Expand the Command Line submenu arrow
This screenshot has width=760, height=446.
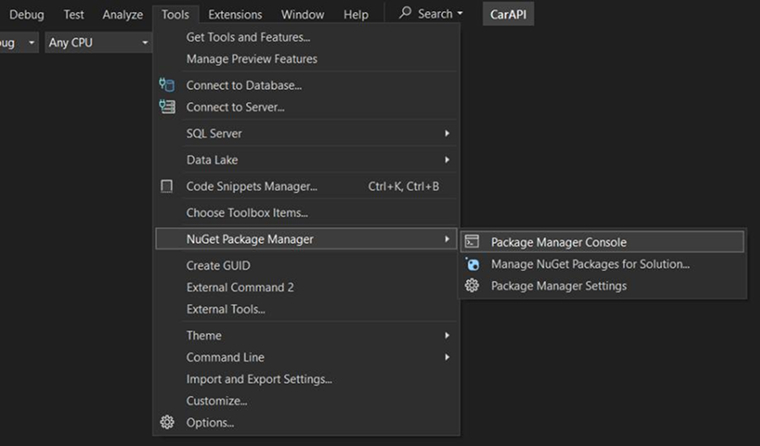447,357
